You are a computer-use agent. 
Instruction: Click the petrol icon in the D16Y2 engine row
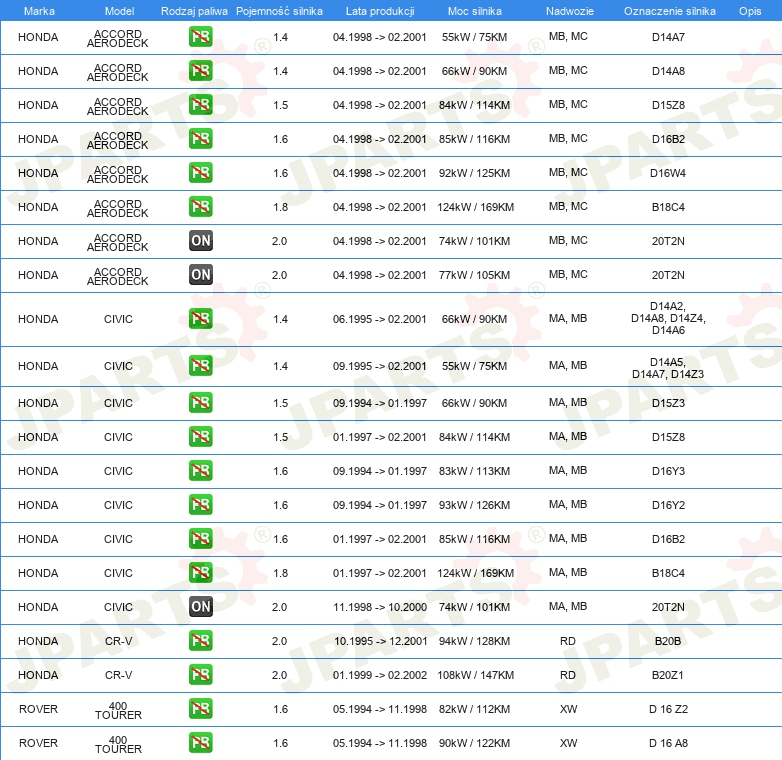200,504
